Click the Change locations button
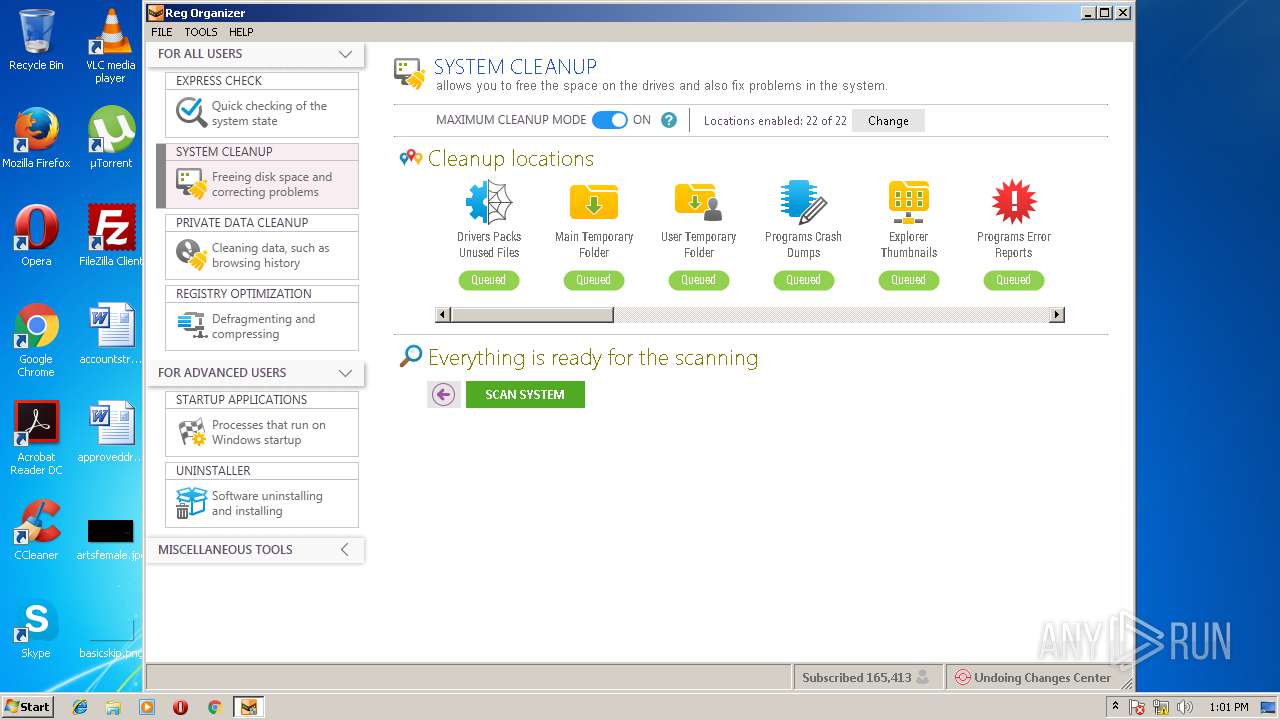 [x=888, y=121]
